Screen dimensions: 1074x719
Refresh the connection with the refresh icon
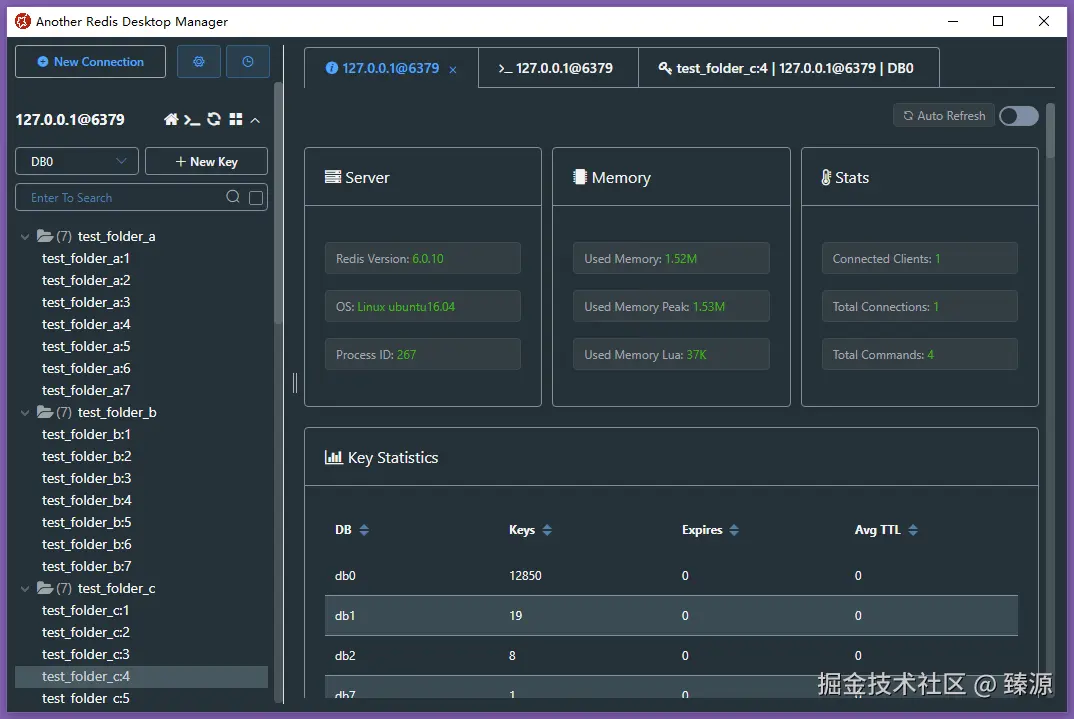tap(214, 119)
